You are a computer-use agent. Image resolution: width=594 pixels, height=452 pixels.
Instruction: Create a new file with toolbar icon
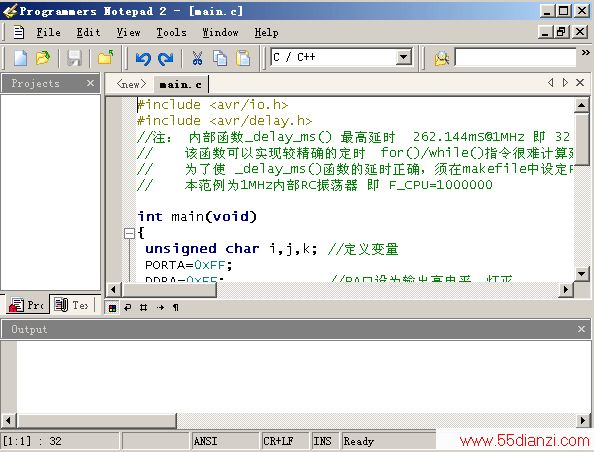coord(20,58)
